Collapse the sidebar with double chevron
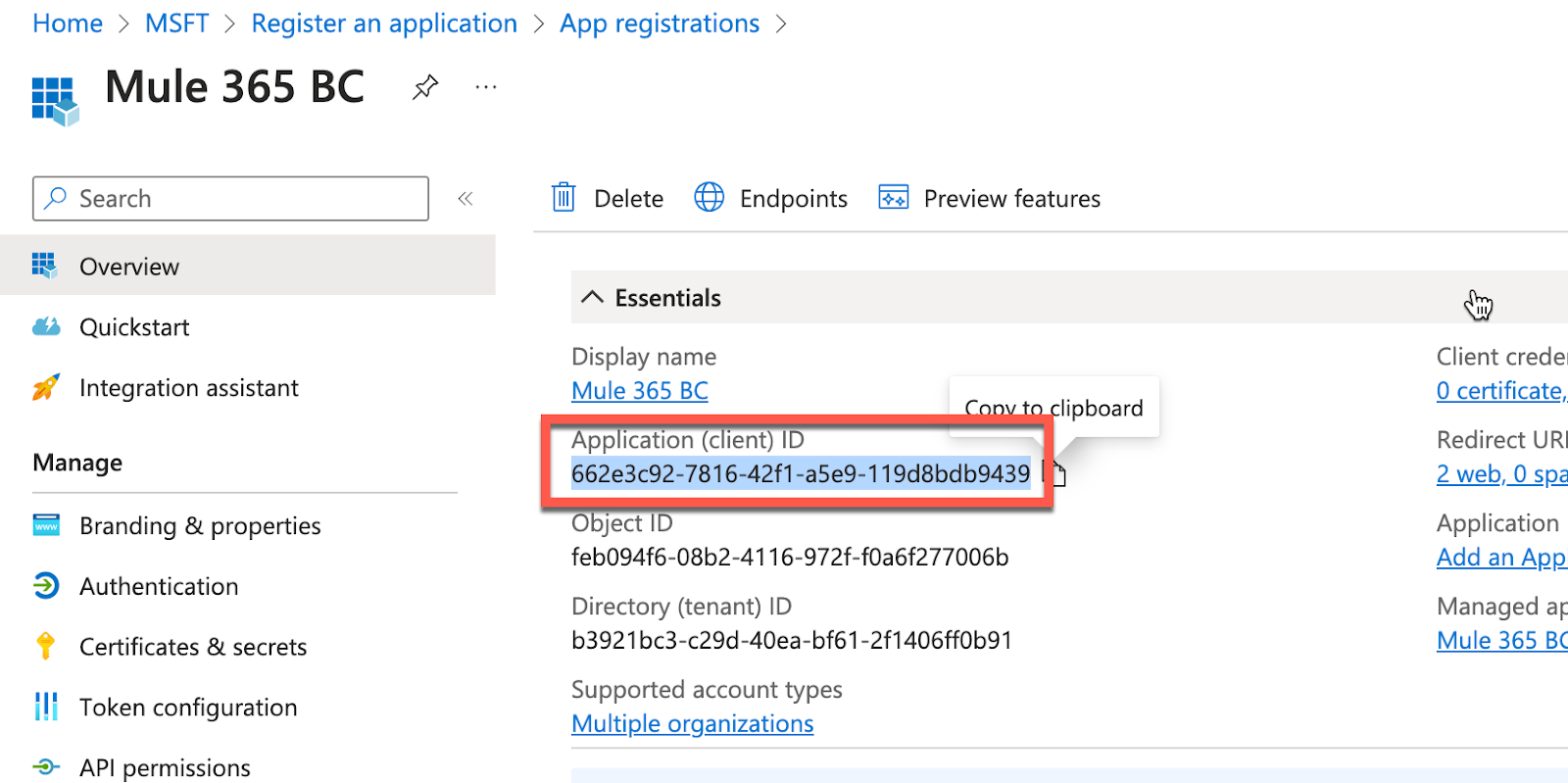 [465, 199]
